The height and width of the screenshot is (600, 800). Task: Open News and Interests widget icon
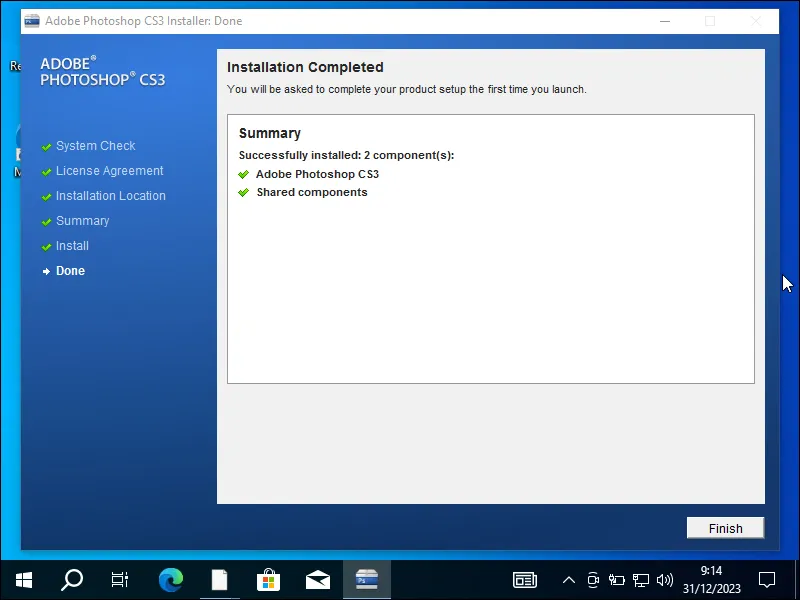[x=524, y=579]
